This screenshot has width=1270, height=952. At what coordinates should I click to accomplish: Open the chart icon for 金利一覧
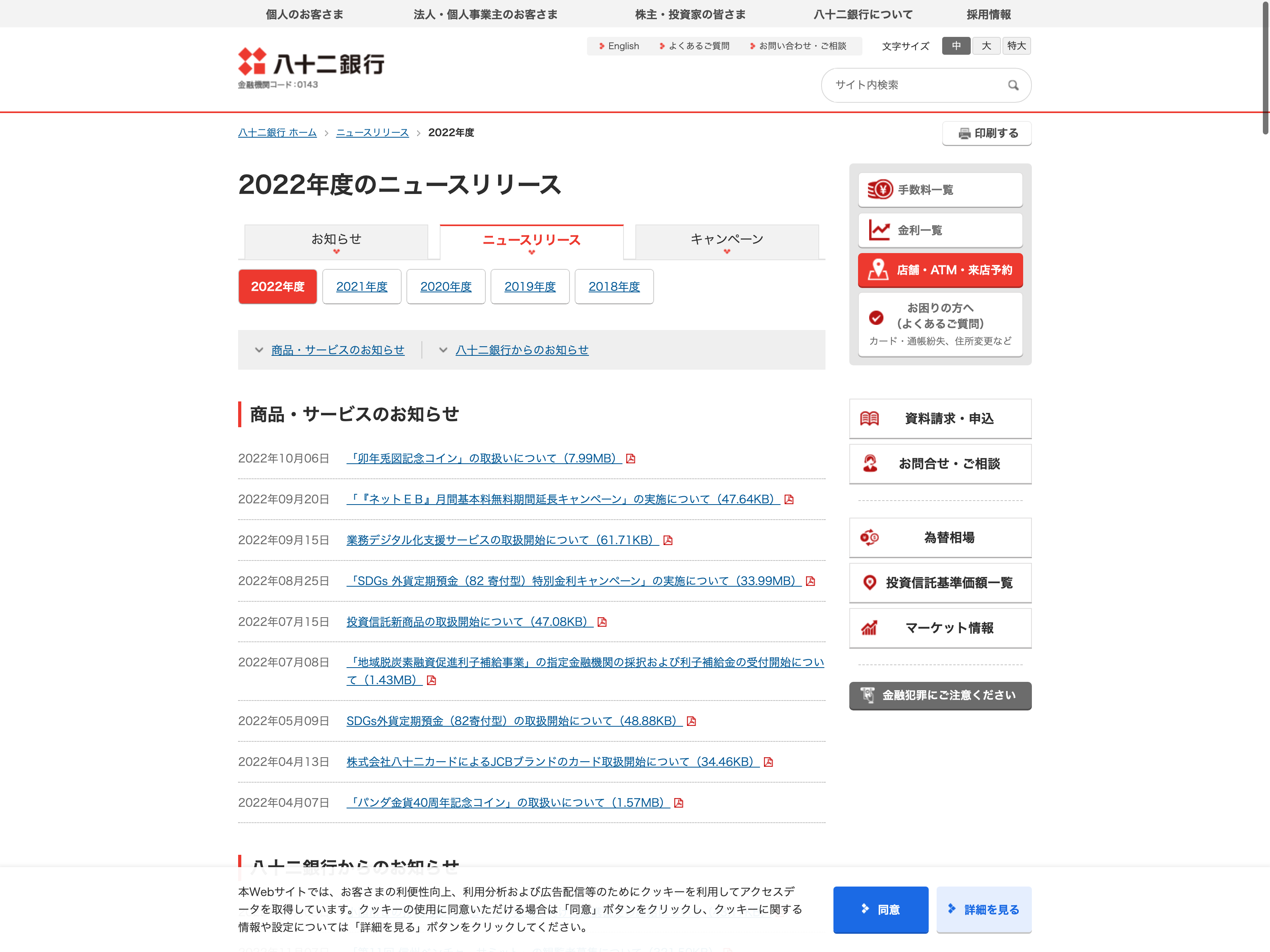pos(878,230)
